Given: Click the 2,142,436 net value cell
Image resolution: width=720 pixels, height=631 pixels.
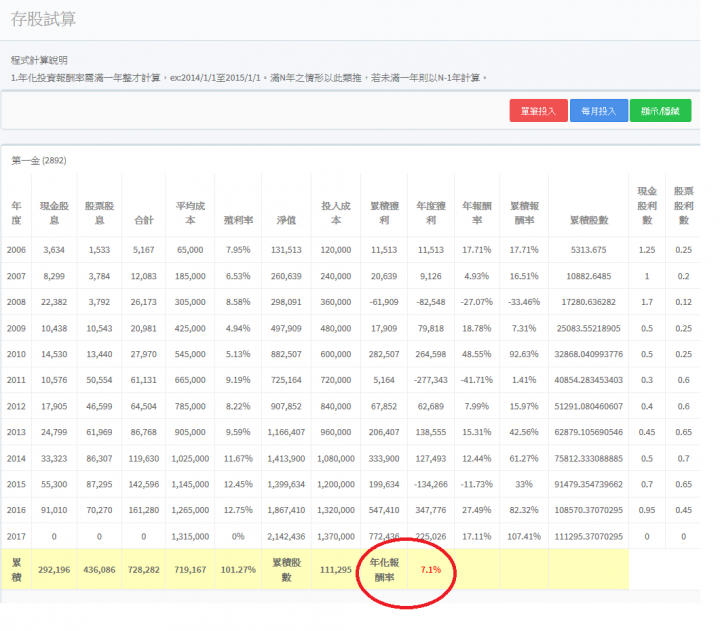Looking at the screenshot, I should 286,536.
